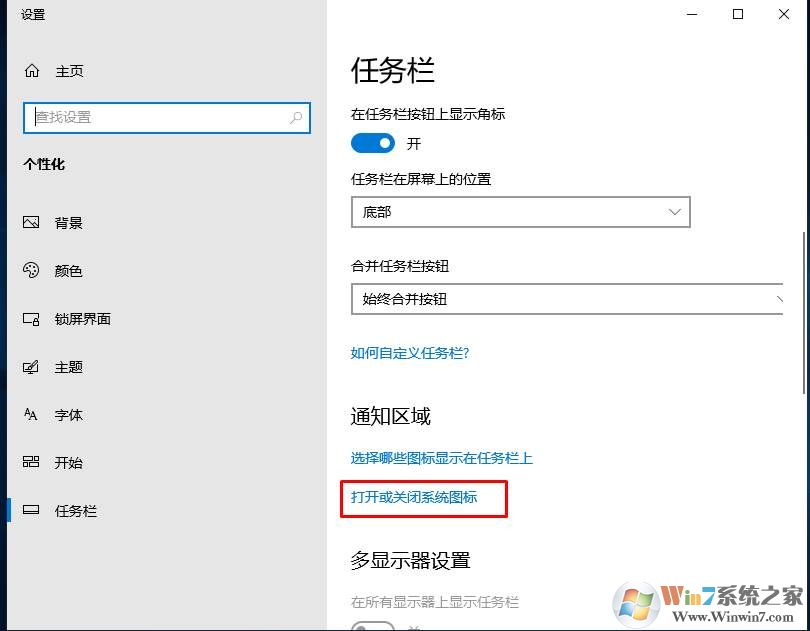Expand the 任务栏在屏幕上的位置 dropdown showing 底部
Screen dimensions: 810x631
[x=521, y=212]
